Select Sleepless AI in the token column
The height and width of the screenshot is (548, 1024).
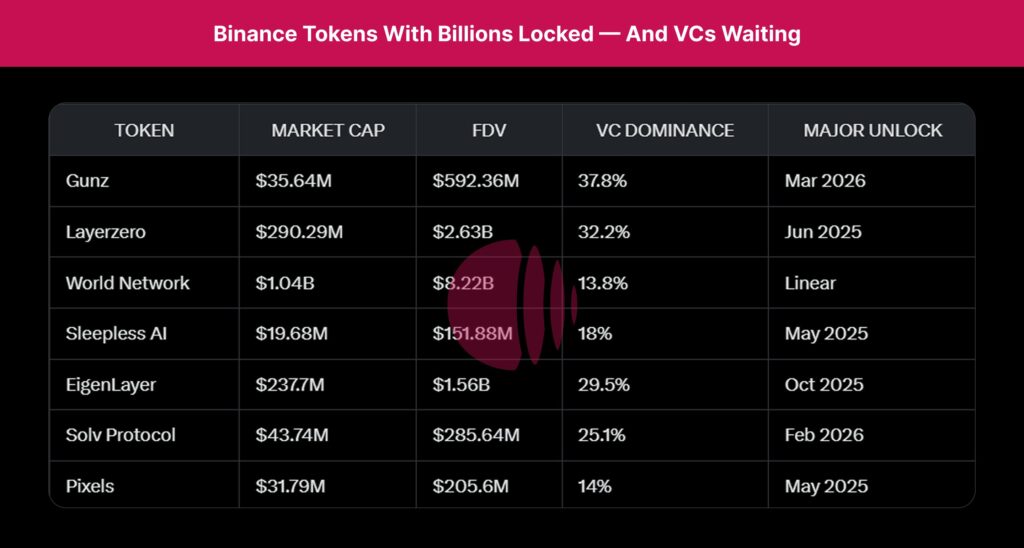116,333
